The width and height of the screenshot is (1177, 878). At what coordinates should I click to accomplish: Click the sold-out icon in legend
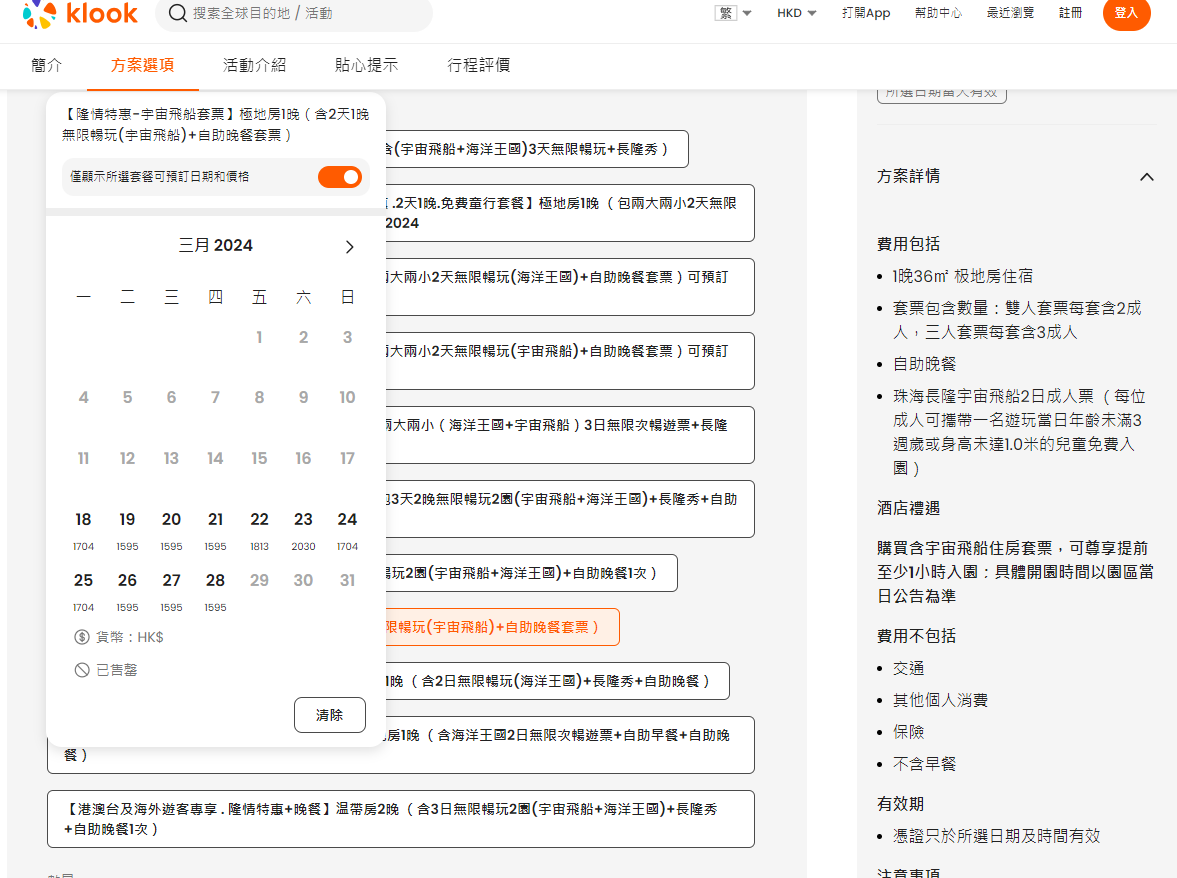82,670
